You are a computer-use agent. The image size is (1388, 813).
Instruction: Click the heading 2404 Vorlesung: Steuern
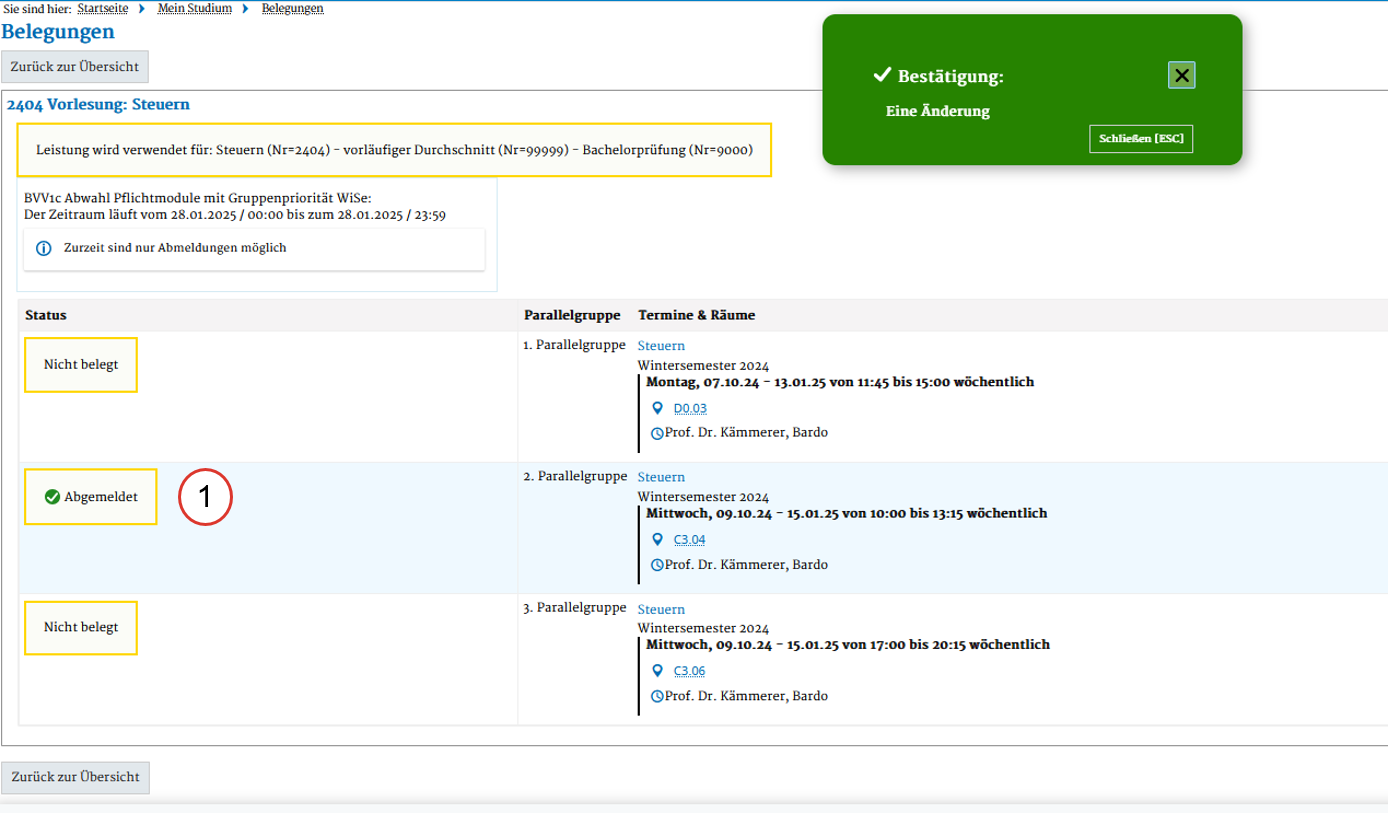click(x=98, y=104)
